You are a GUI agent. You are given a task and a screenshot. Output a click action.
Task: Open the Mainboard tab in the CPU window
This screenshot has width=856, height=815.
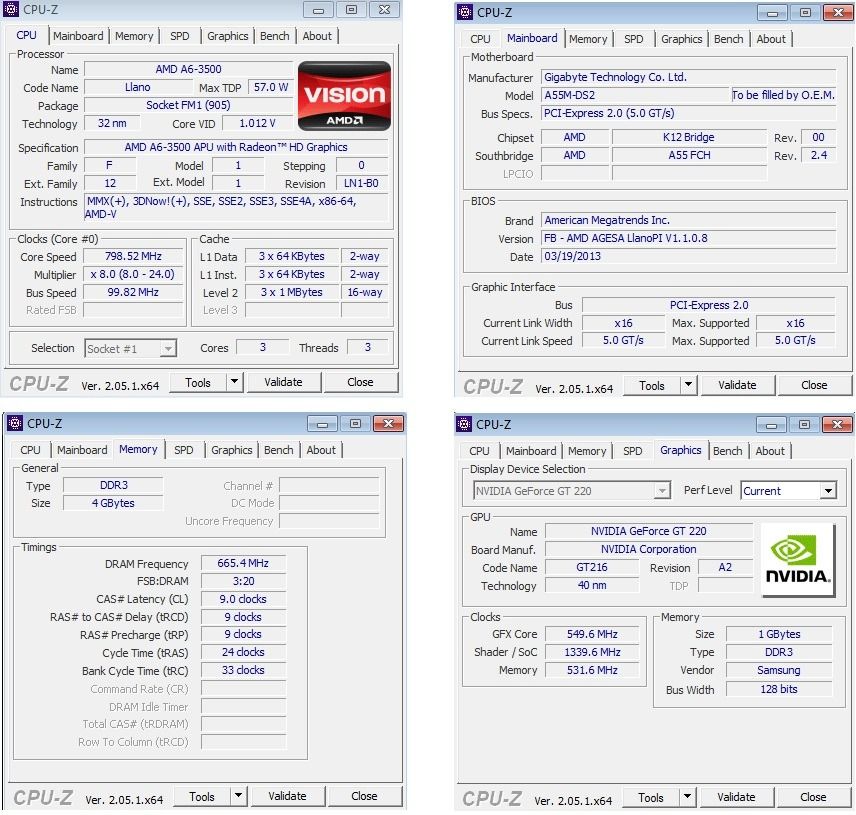coord(78,36)
